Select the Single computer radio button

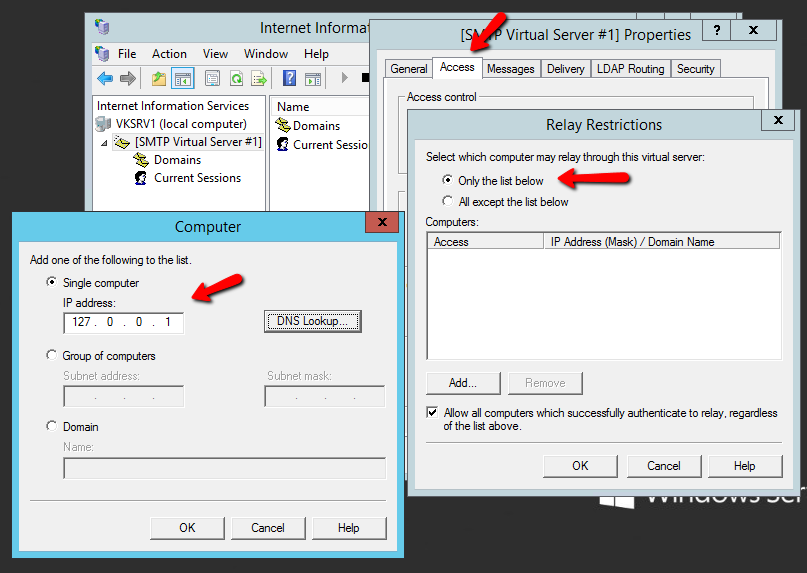click(x=51, y=282)
